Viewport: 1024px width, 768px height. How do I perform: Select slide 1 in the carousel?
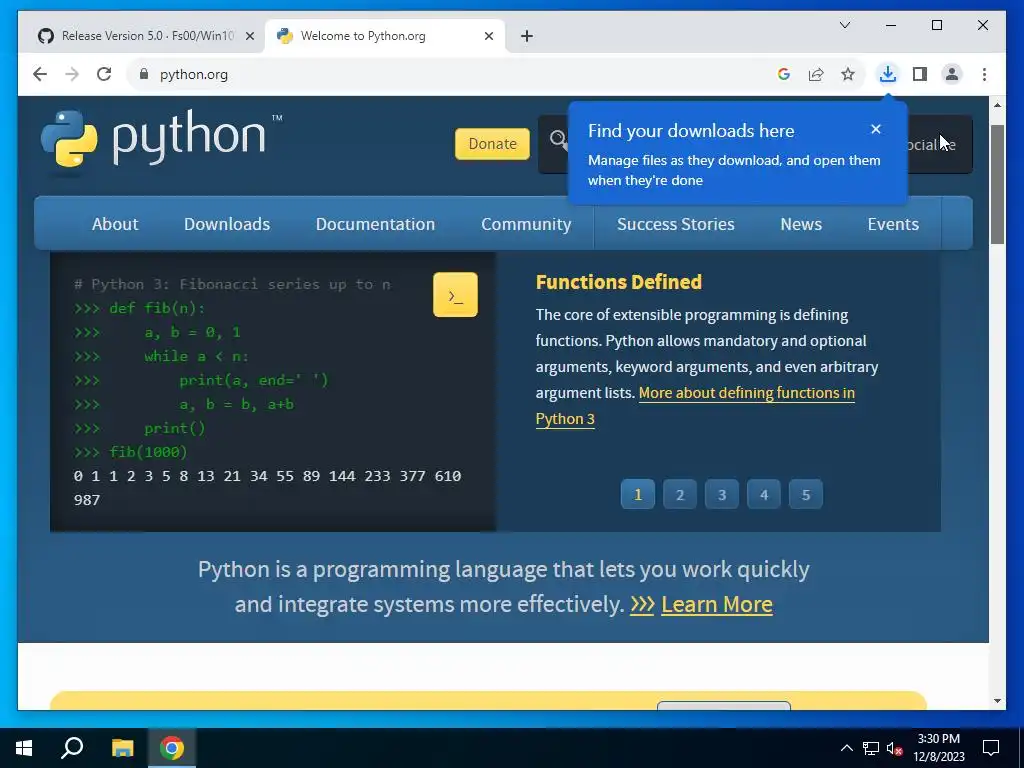point(638,494)
